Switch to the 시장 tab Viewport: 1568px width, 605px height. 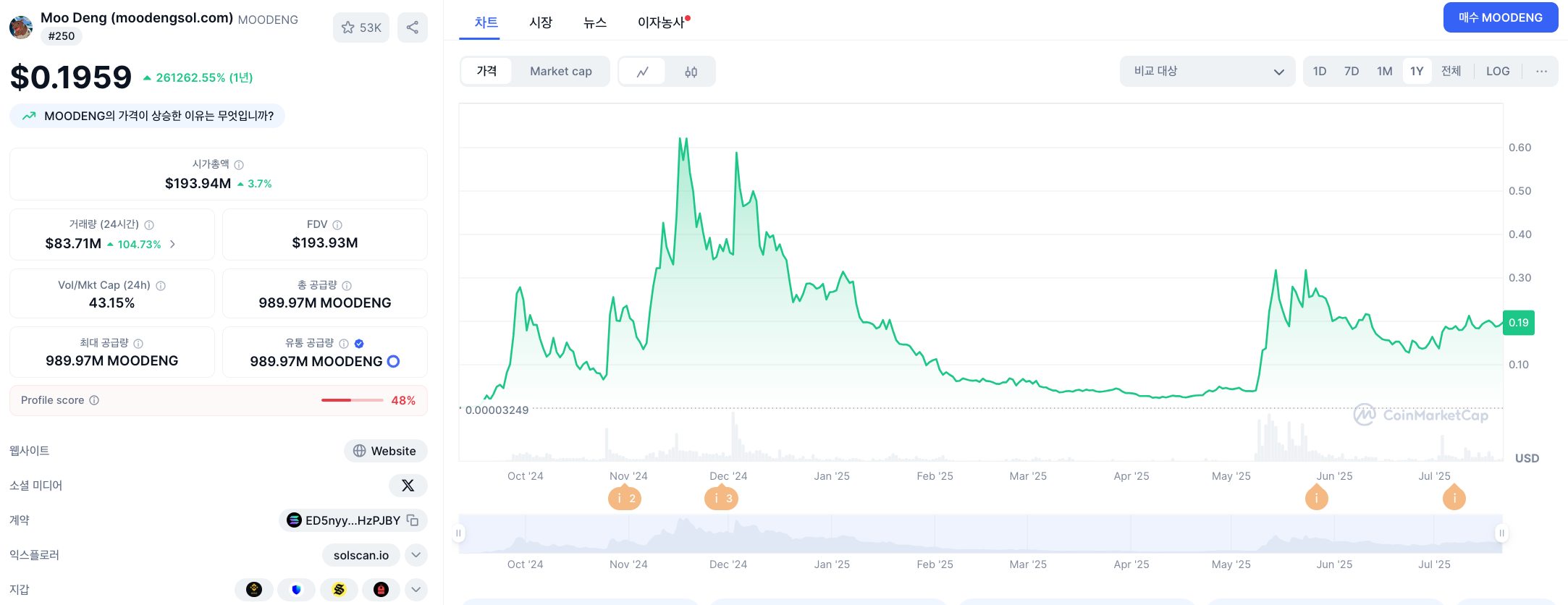click(541, 22)
